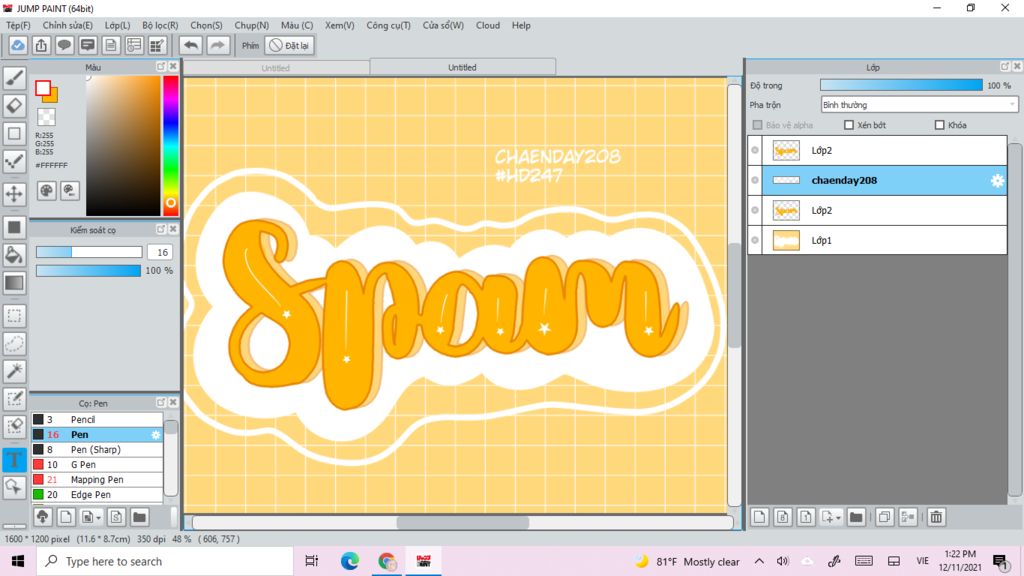Open the Pha trộn blend mode dropdown
Image resolution: width=1024 pixels, height=576 pixels.
[x=920, y=104]
